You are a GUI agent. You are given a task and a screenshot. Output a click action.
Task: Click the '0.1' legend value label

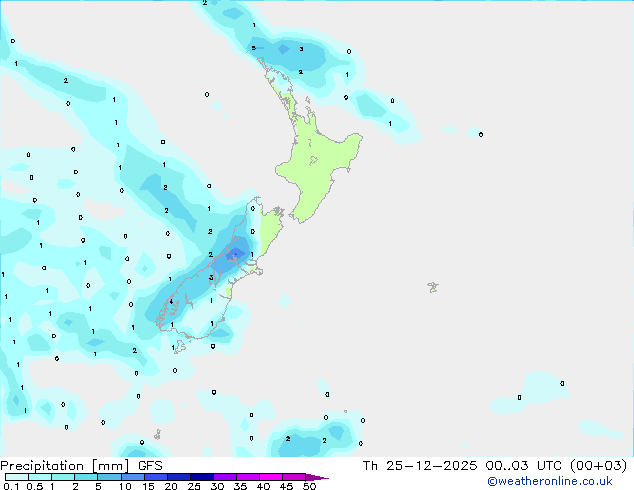click(x=11, y=486)
